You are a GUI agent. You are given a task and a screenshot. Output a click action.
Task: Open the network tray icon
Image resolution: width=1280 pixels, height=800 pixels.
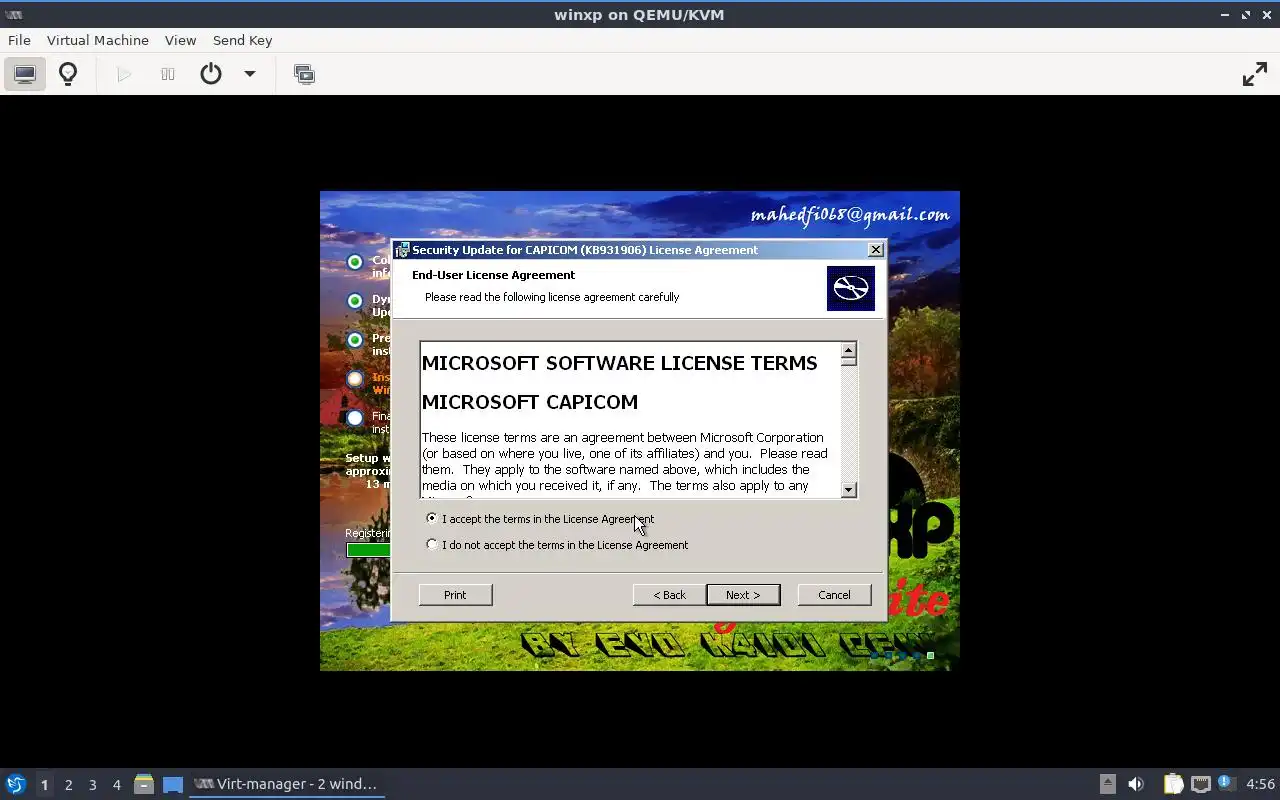pos(1201,784)
